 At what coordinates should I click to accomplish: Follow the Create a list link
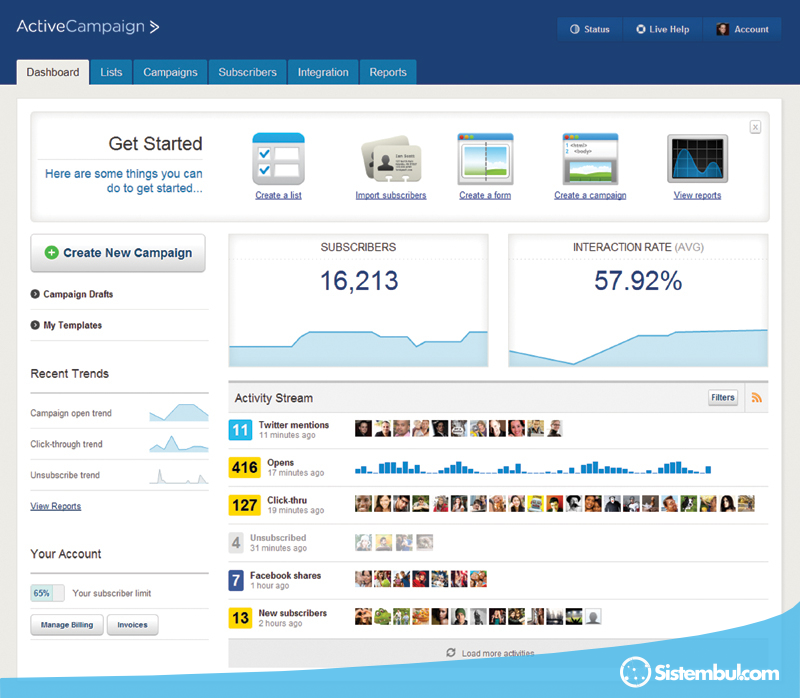pos(279,195)
